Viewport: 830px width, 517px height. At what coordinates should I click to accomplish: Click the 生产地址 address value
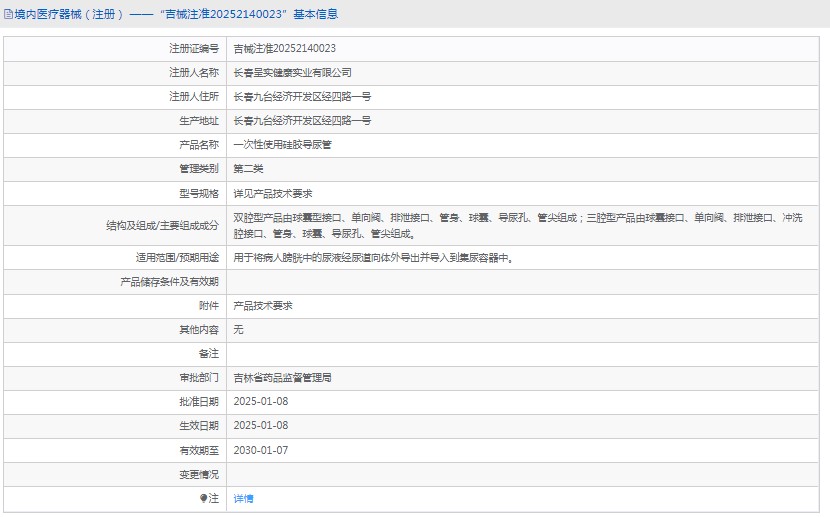coord(302,120)
